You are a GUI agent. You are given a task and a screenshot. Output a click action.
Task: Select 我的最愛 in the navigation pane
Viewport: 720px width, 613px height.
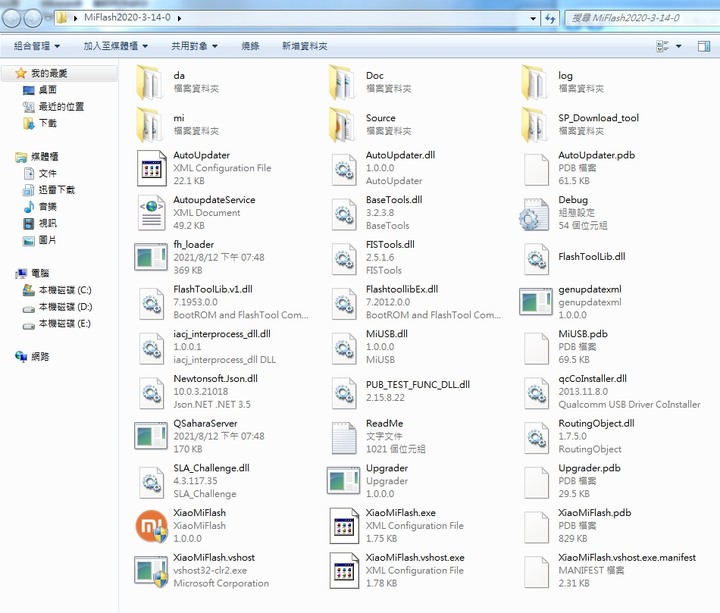pyautogui.click(x=49, y=73)
